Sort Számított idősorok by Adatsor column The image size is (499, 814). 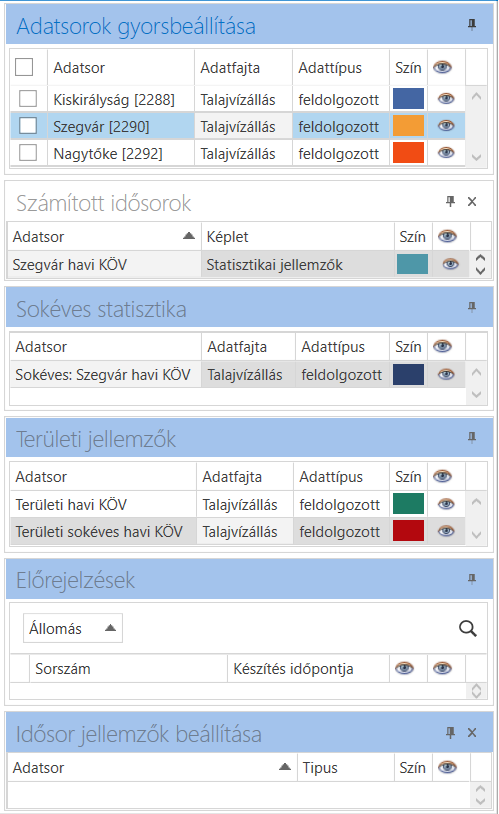pos(188,236)
